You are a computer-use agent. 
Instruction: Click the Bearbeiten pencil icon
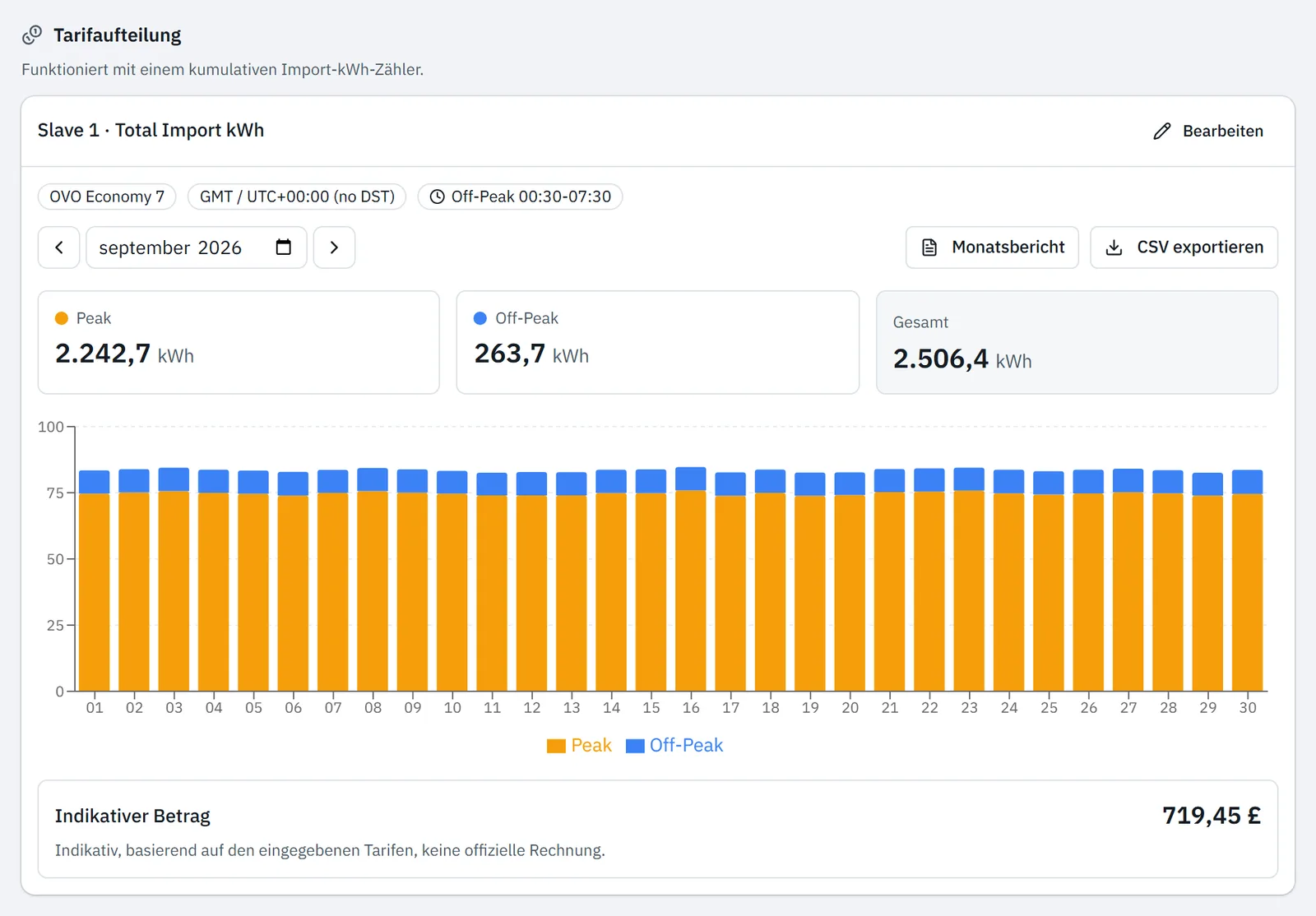(x=1161, y=132)
